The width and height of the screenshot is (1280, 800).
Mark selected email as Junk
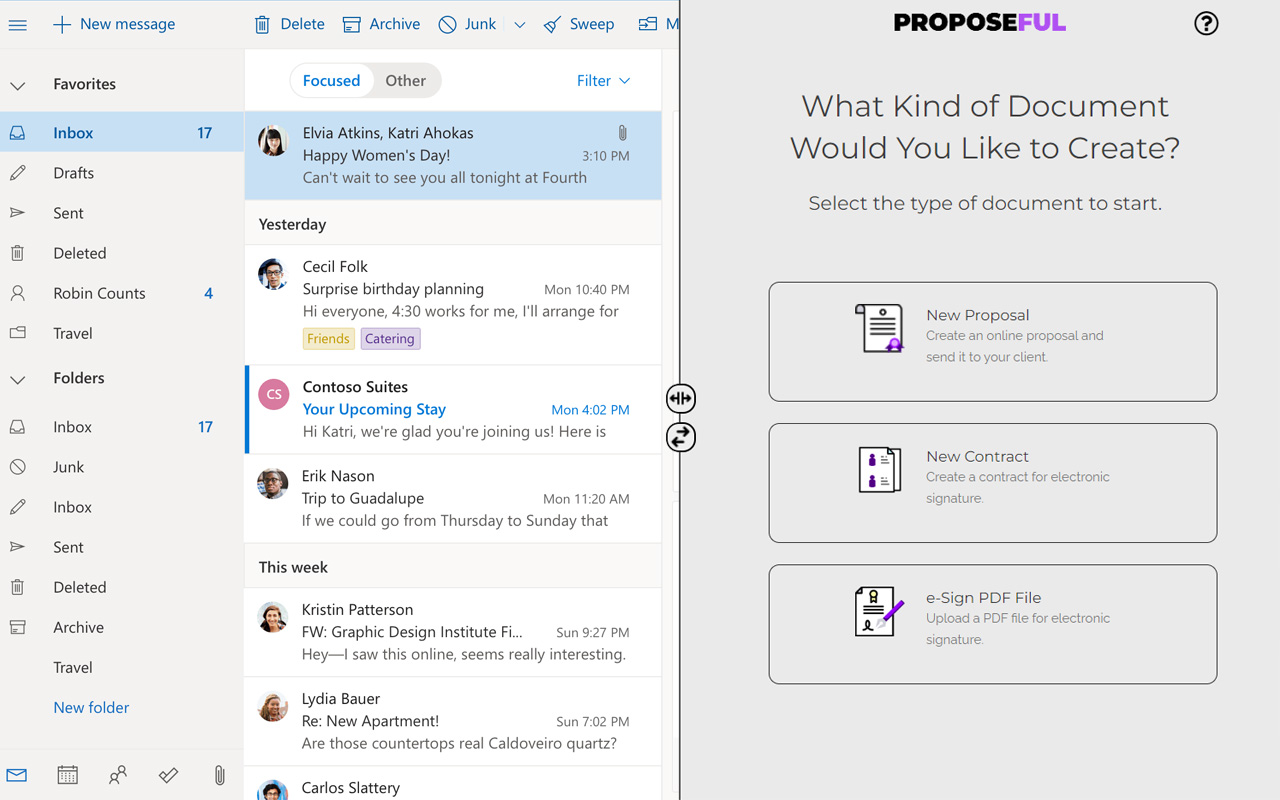(x=467, y=24)
